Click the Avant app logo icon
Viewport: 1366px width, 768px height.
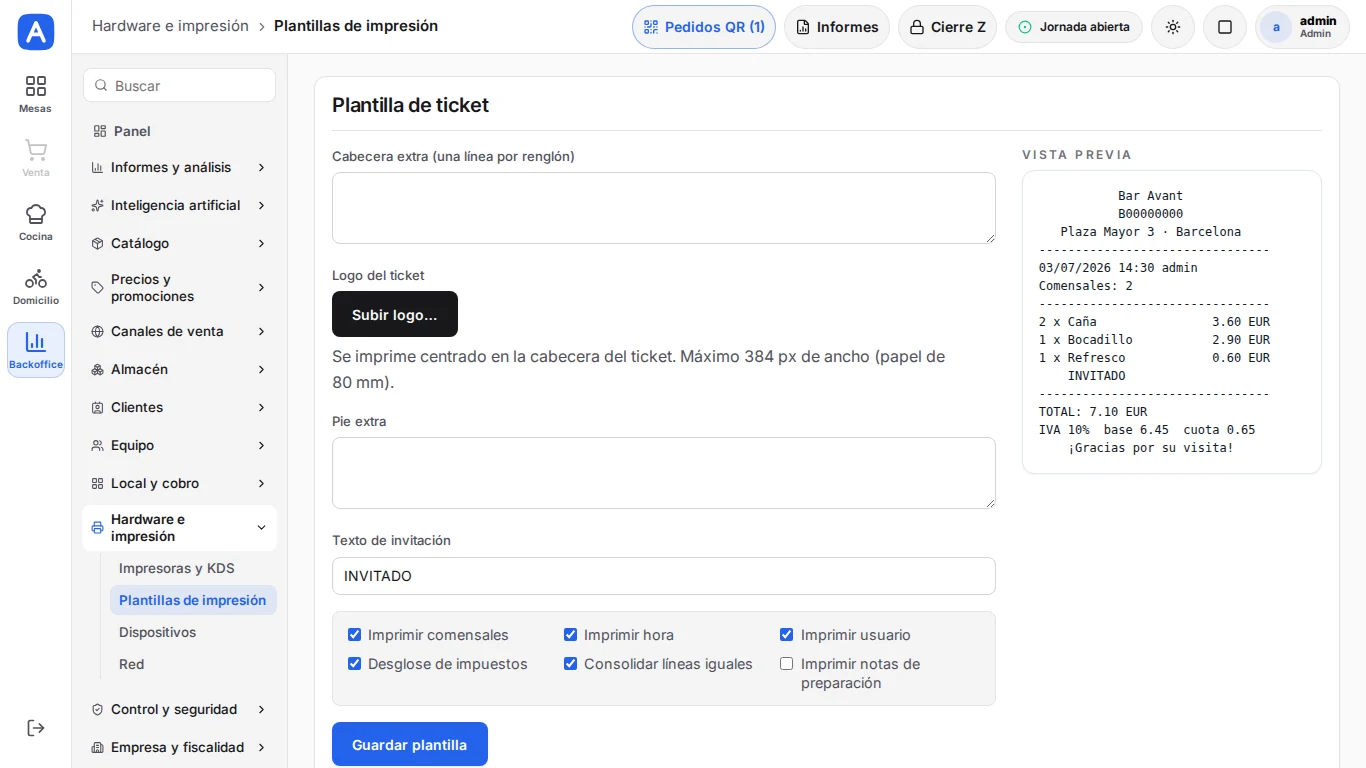(36, 32)
